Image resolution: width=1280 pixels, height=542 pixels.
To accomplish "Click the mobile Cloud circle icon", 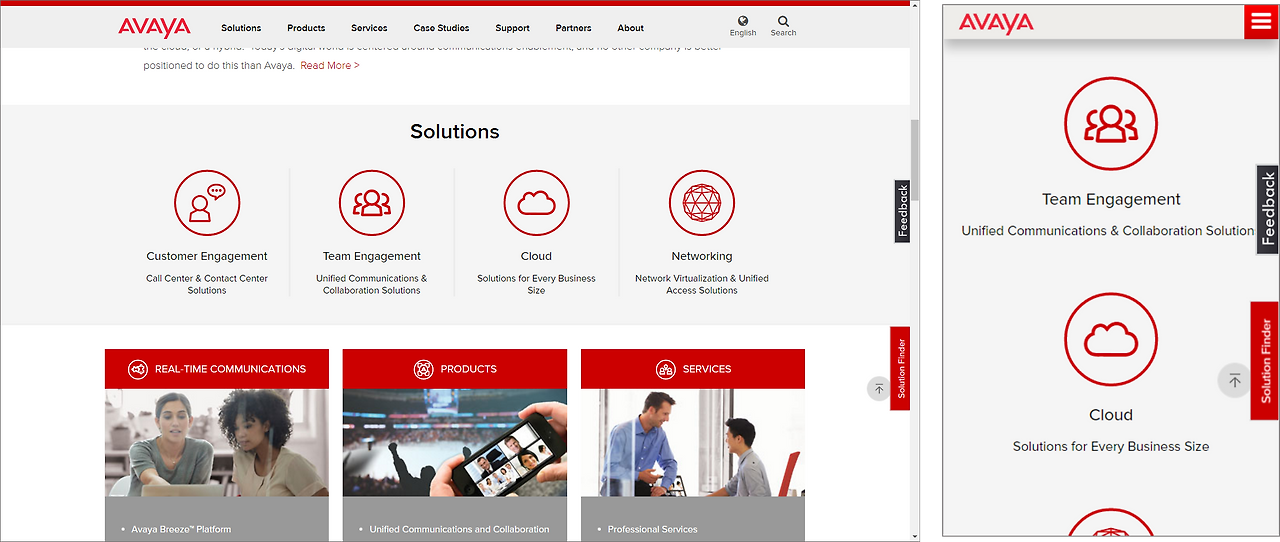I will [x=1111, y=339].
